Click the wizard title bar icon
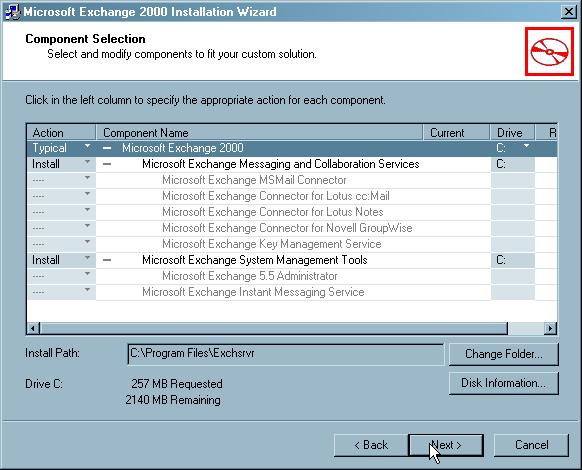Viewport: 582px width, 470px height. [13, 12]
